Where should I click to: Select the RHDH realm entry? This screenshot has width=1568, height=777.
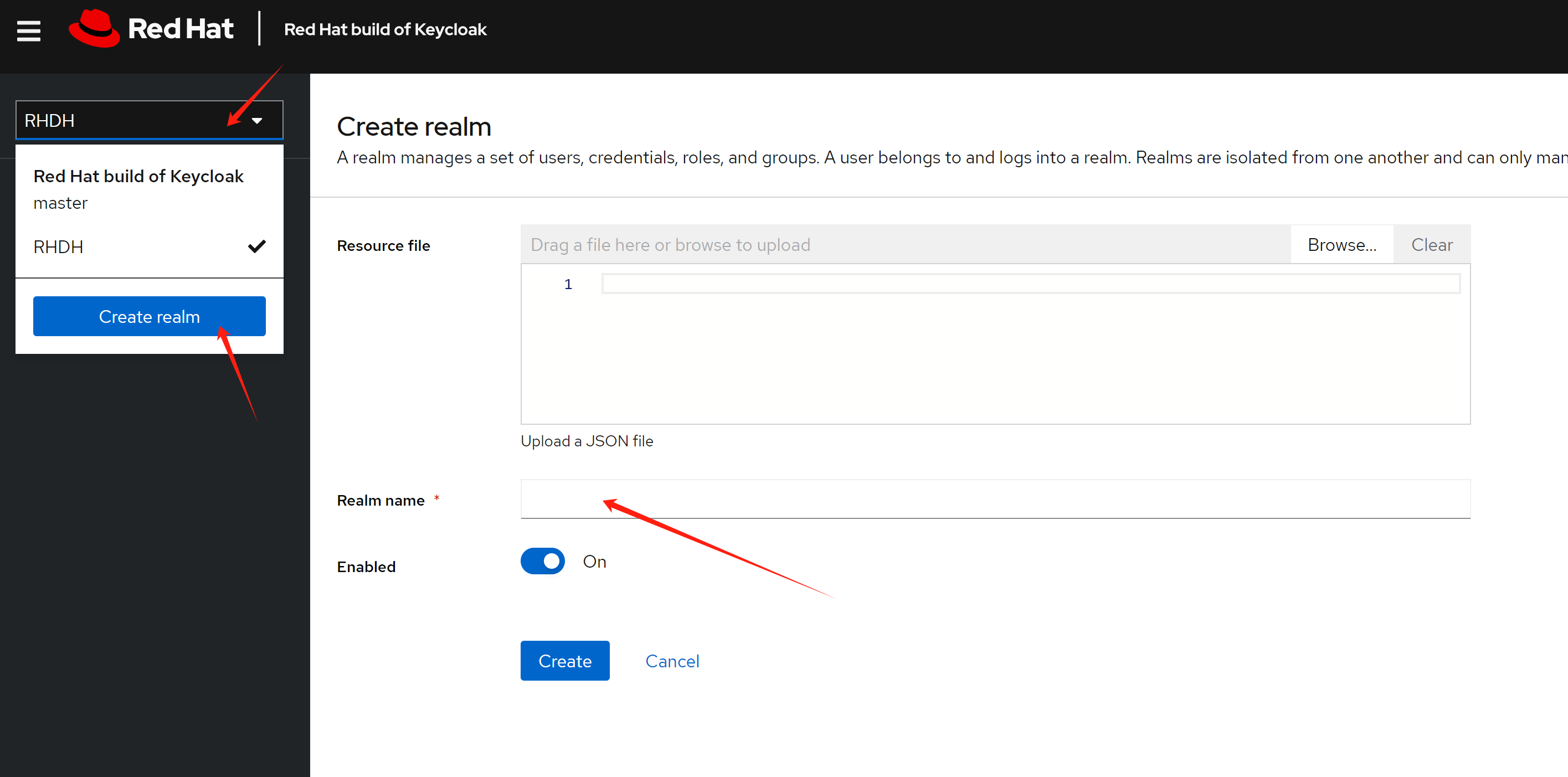point(59,246)
